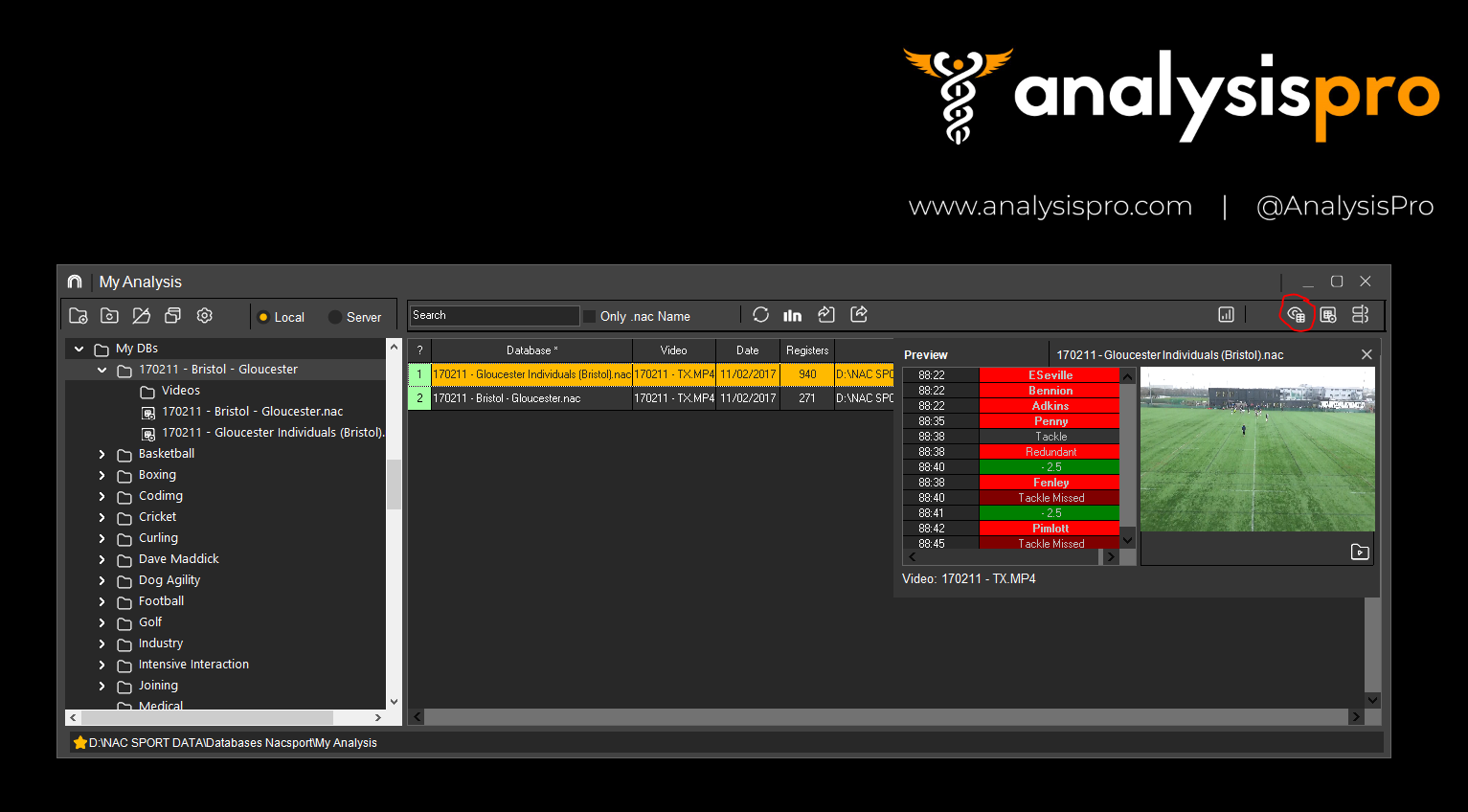This screenshot has height=812, width=1468.
Task: Click the import database icon
Action: pos(826,314)
